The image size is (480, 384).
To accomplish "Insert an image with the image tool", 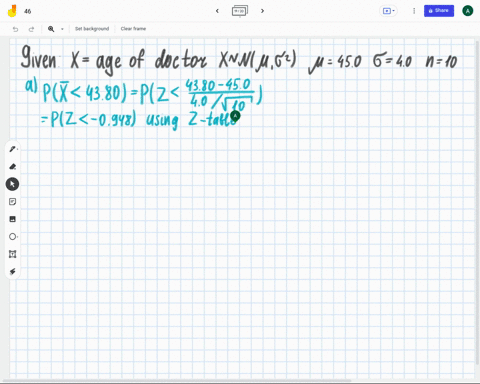I will click(12, 219).
